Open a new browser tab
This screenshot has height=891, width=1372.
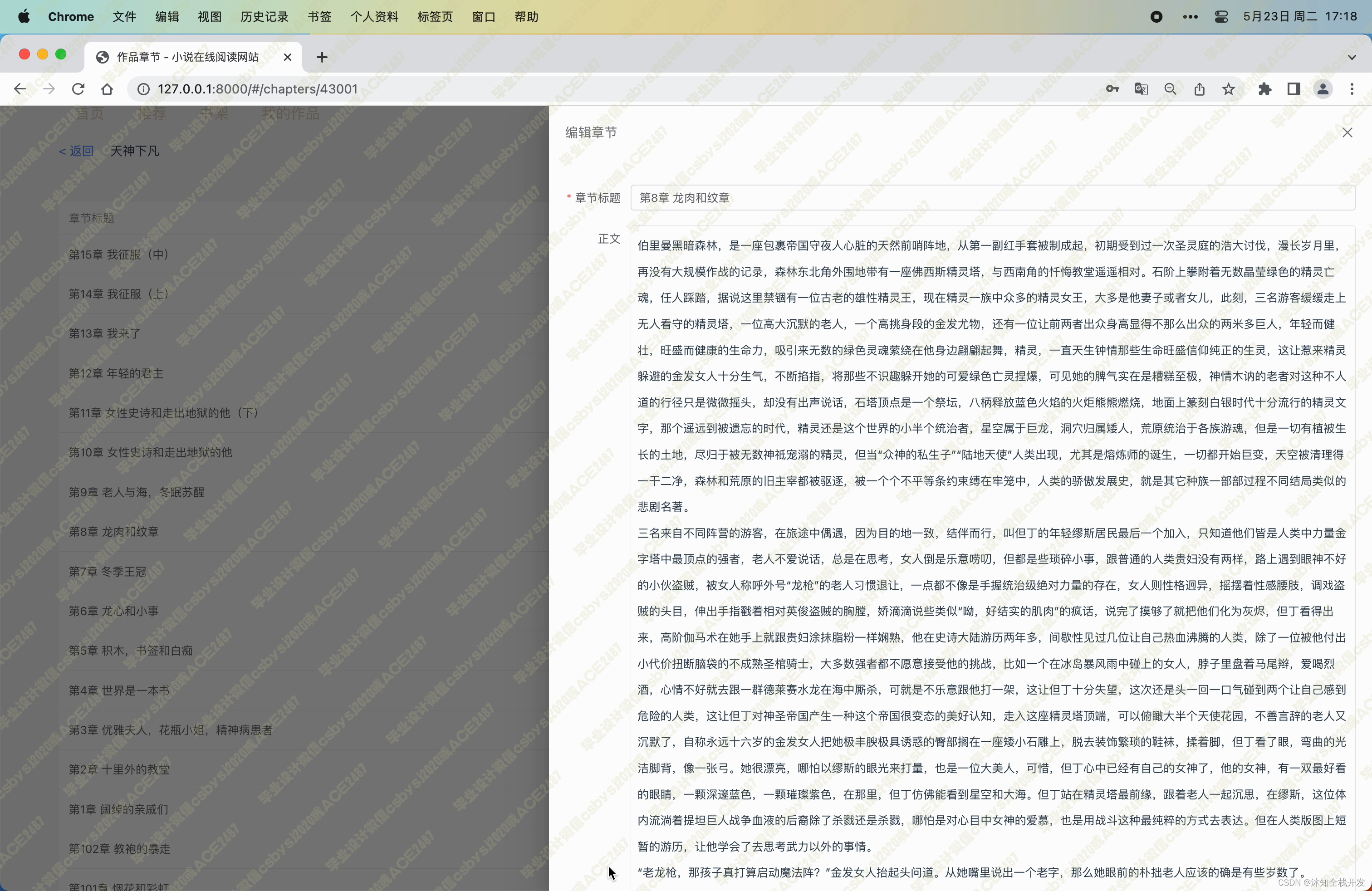[322, 57]
